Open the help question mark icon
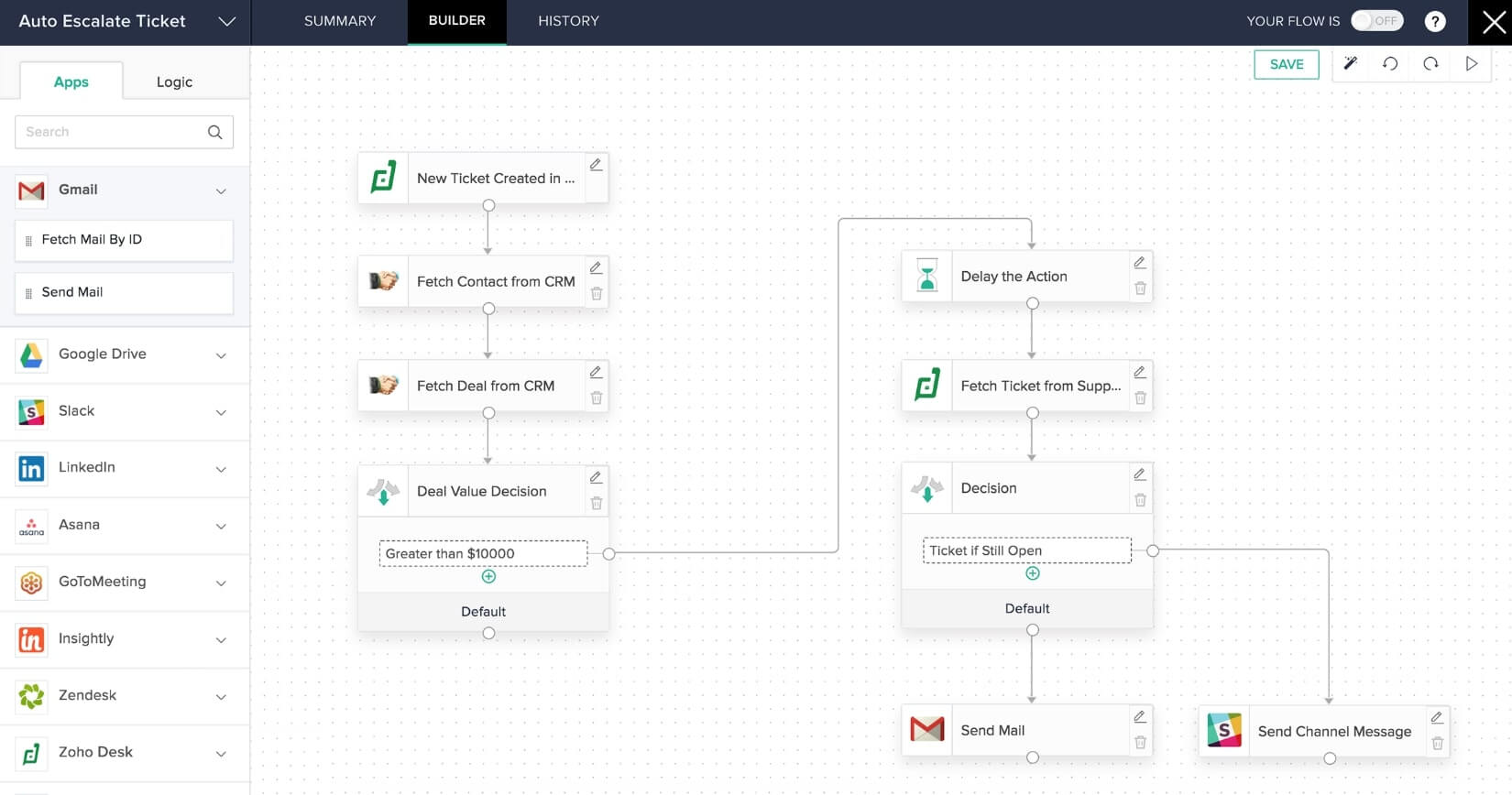 coord(1435,21)
